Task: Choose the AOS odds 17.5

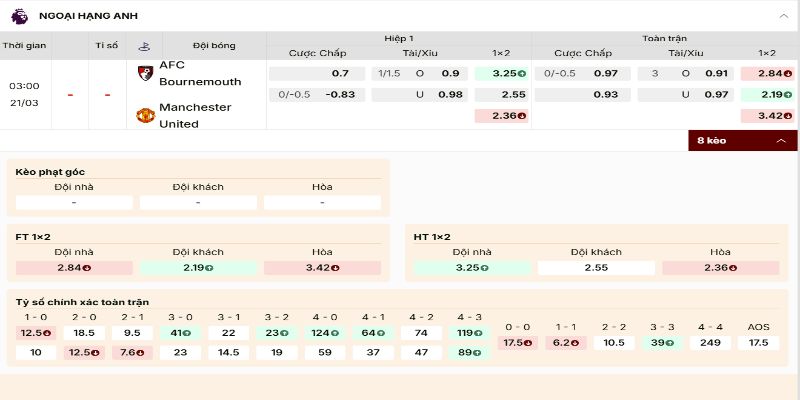Action: (x=758, y=342)
